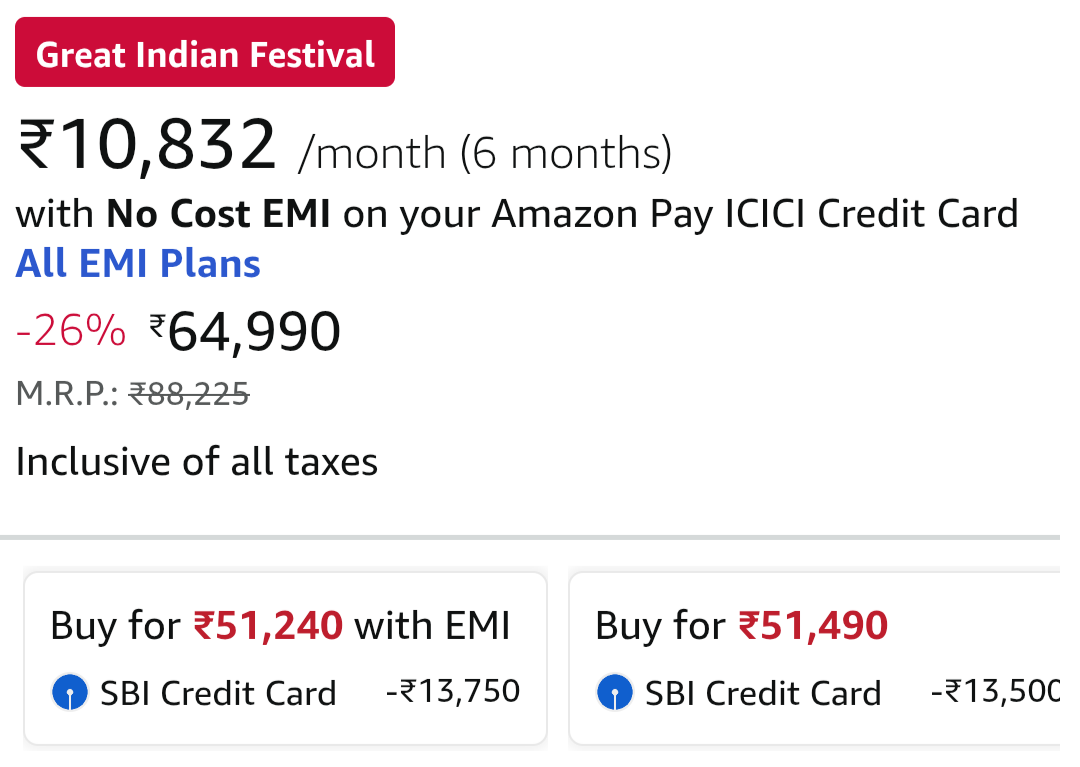Screen dimensions: 1080x767
Task: Click the ₹10,832 monthly EMI price
Action: (x=147, y=145)
